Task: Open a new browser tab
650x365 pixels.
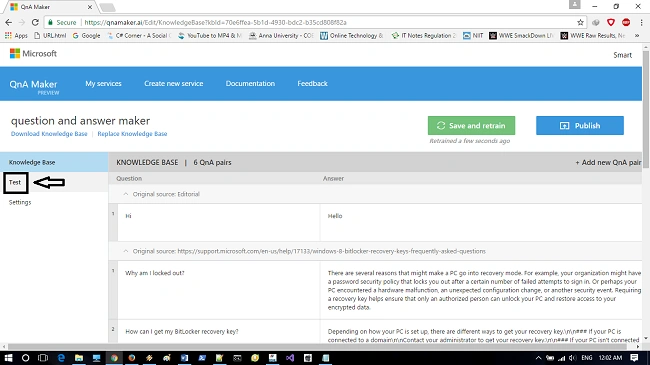Action: [107, 7]
